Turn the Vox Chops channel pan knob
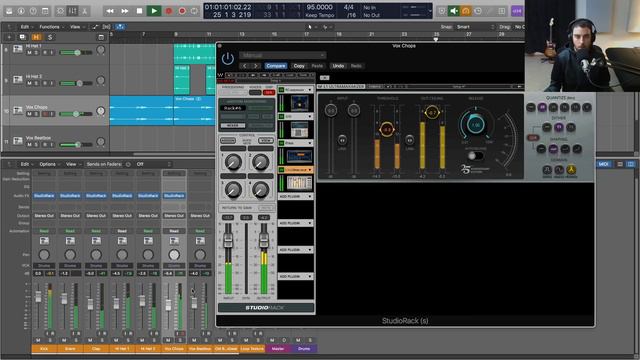640x360 pixels. 174,255
